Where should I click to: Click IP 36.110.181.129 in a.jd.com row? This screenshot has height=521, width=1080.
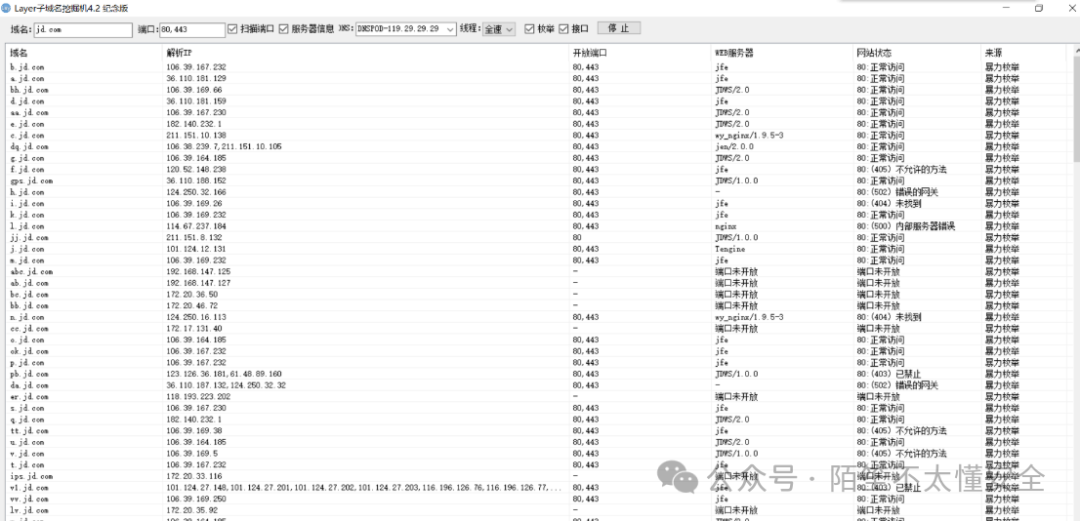click(196, 79)
